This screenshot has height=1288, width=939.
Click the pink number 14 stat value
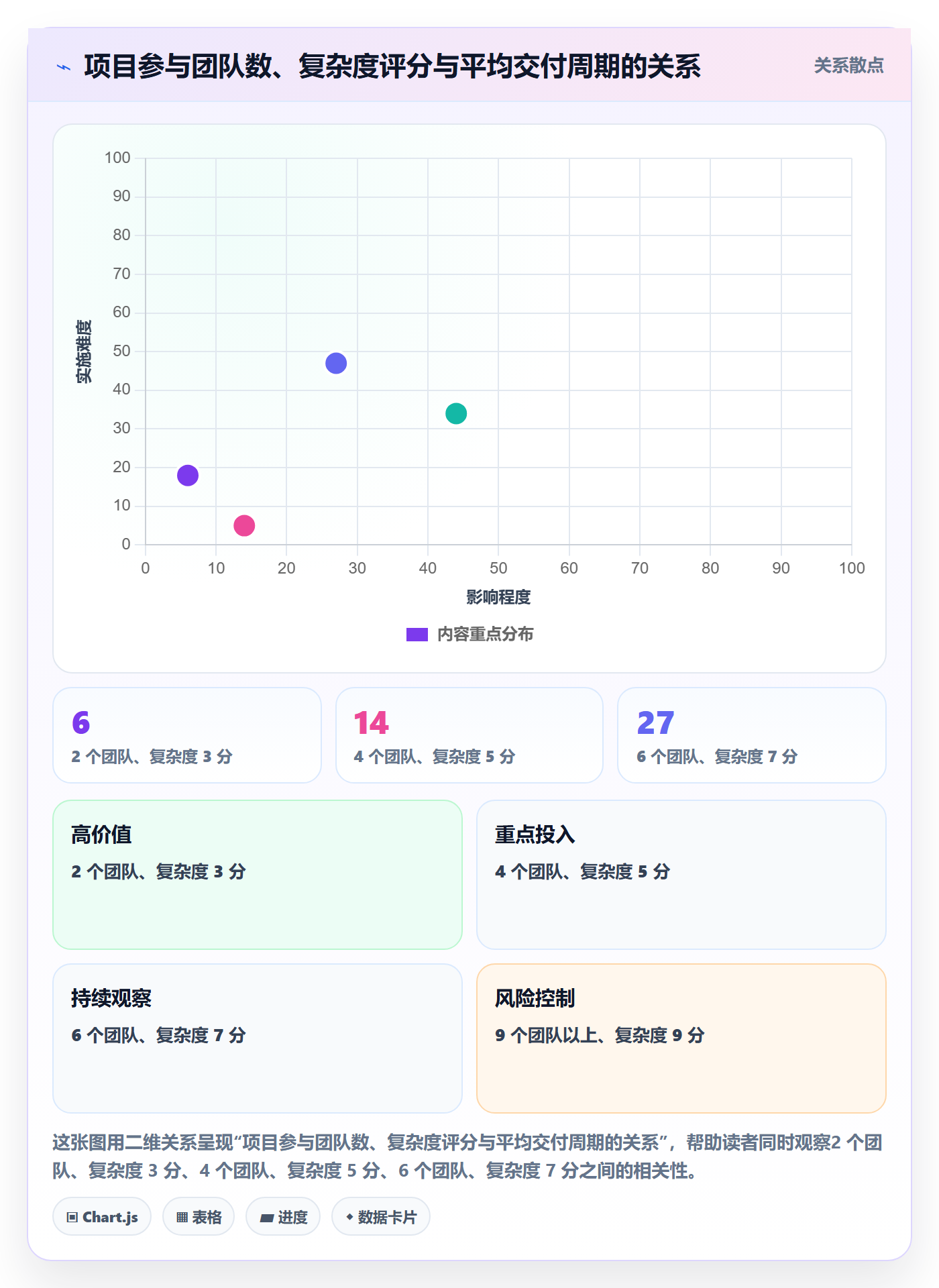(x=371, y=722)
